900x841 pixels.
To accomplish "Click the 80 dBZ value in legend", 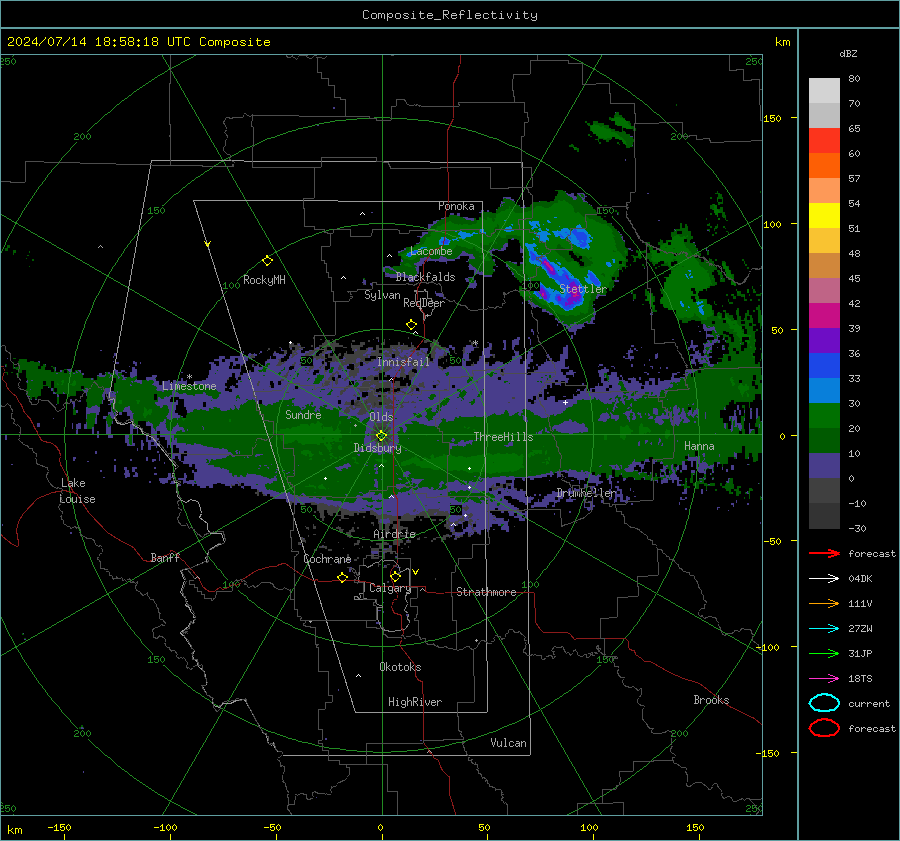I will pyautogui.click(x=854, y=79).
